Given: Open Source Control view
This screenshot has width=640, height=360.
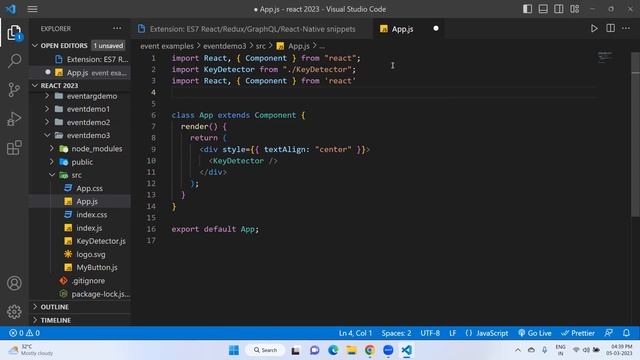Looking at the screenshot, I should [x=14, y=90].
